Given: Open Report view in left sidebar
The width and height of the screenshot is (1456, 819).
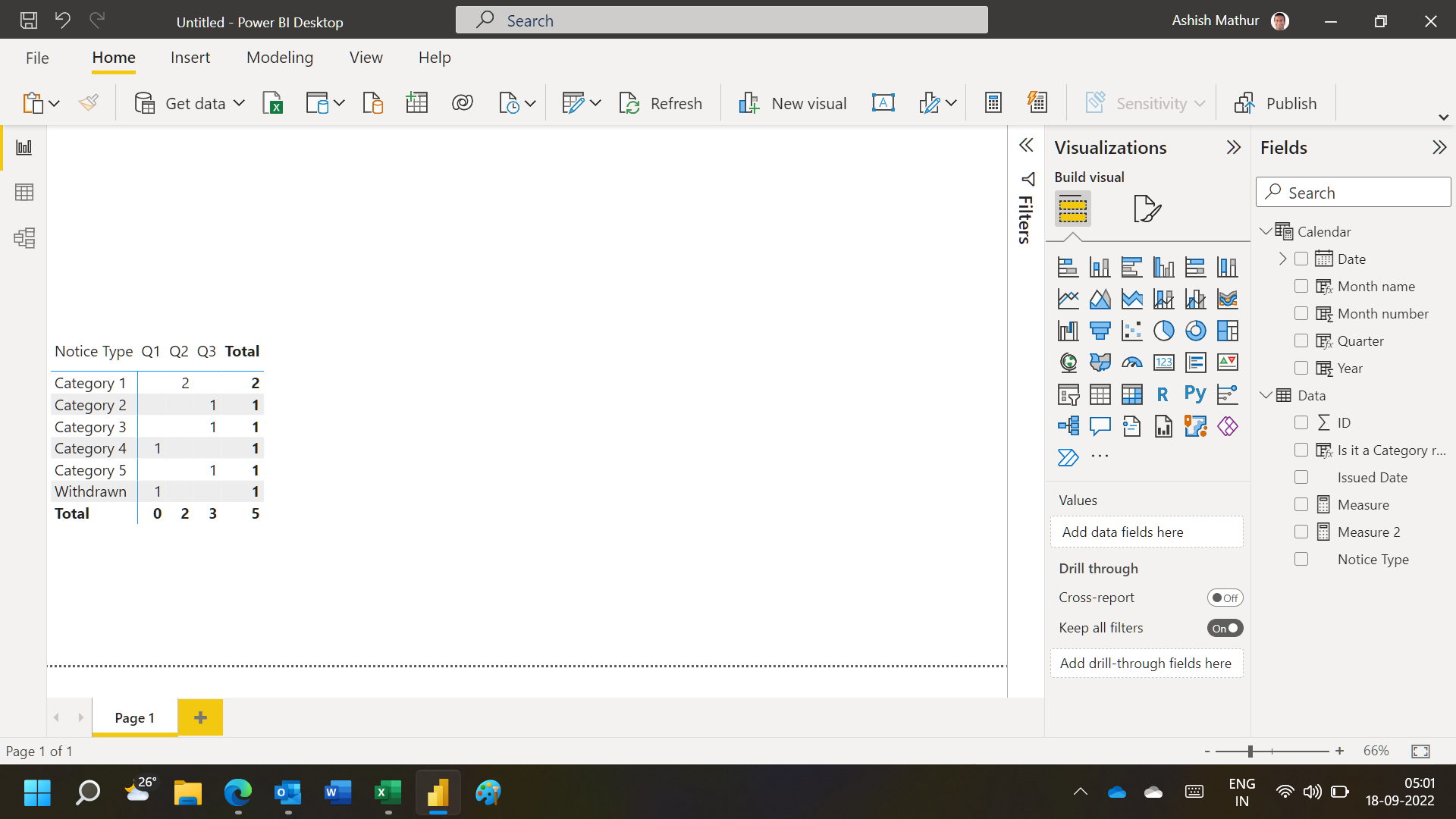Looking at the screenshot, I should tap(24, 147).
